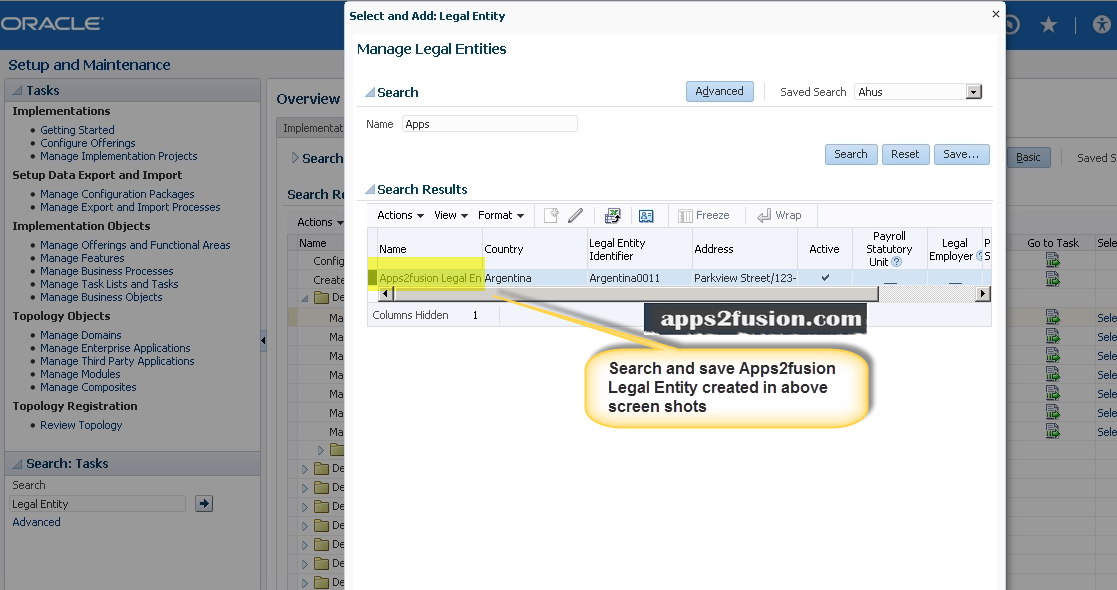Image resolution: width=1117 pixels, height=590 pixels.
Task: Click the Legal Entity task search field
Action: [x=98, y=504]
